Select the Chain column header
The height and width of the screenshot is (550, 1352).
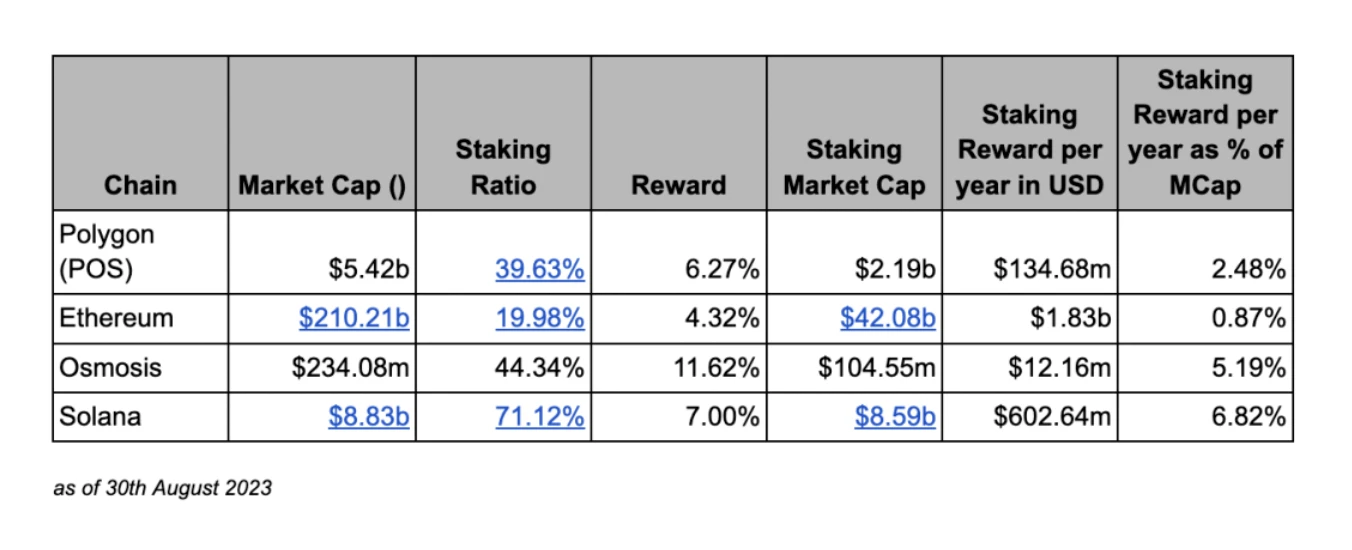pyautogui.click(x=140, y=186)
